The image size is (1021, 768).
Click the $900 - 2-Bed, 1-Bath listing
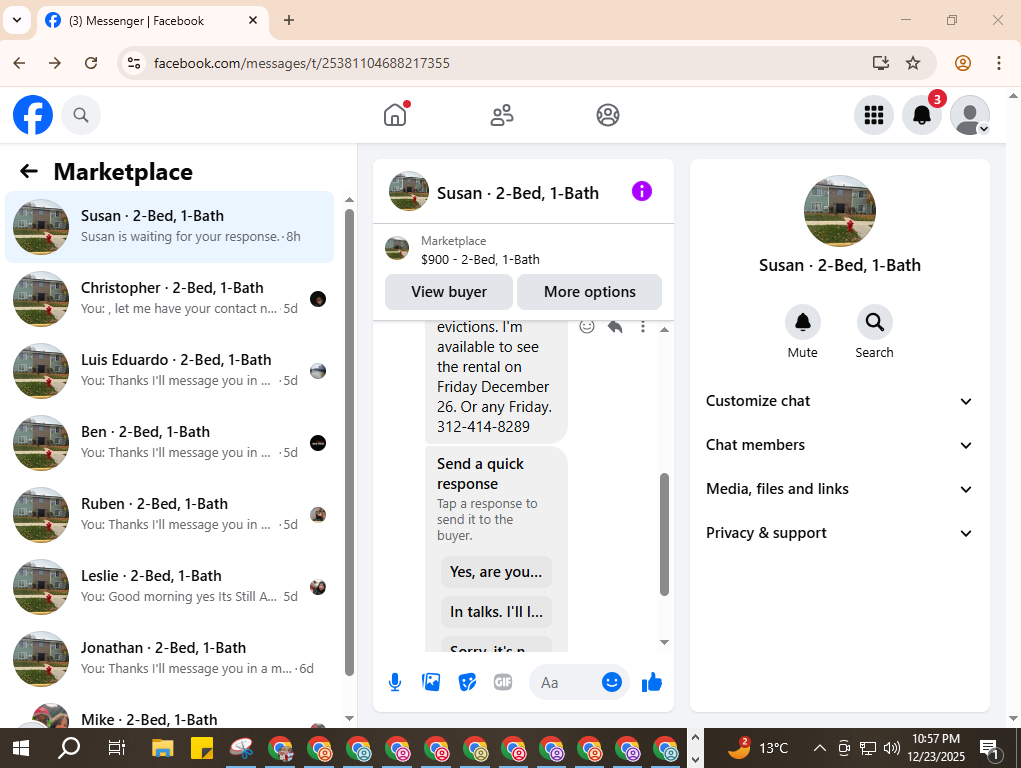tap(480, 259)
